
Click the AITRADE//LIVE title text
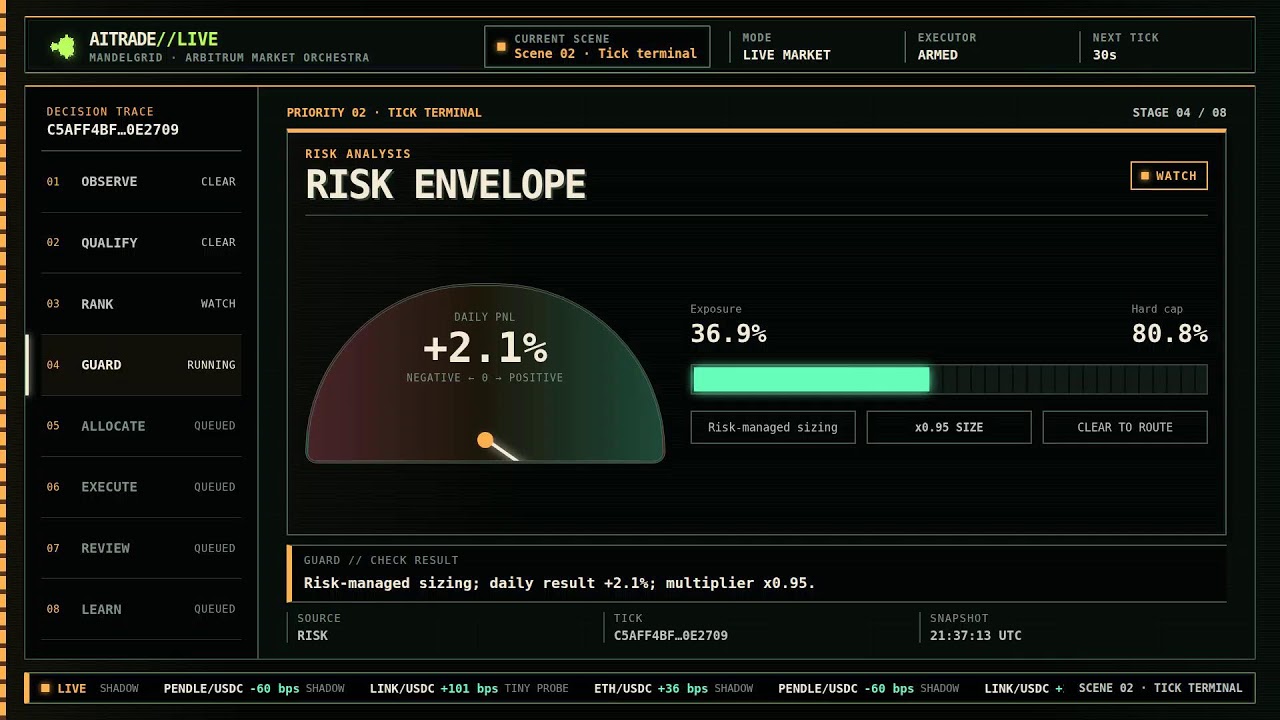pyautogui.click(x=153, y=39)
